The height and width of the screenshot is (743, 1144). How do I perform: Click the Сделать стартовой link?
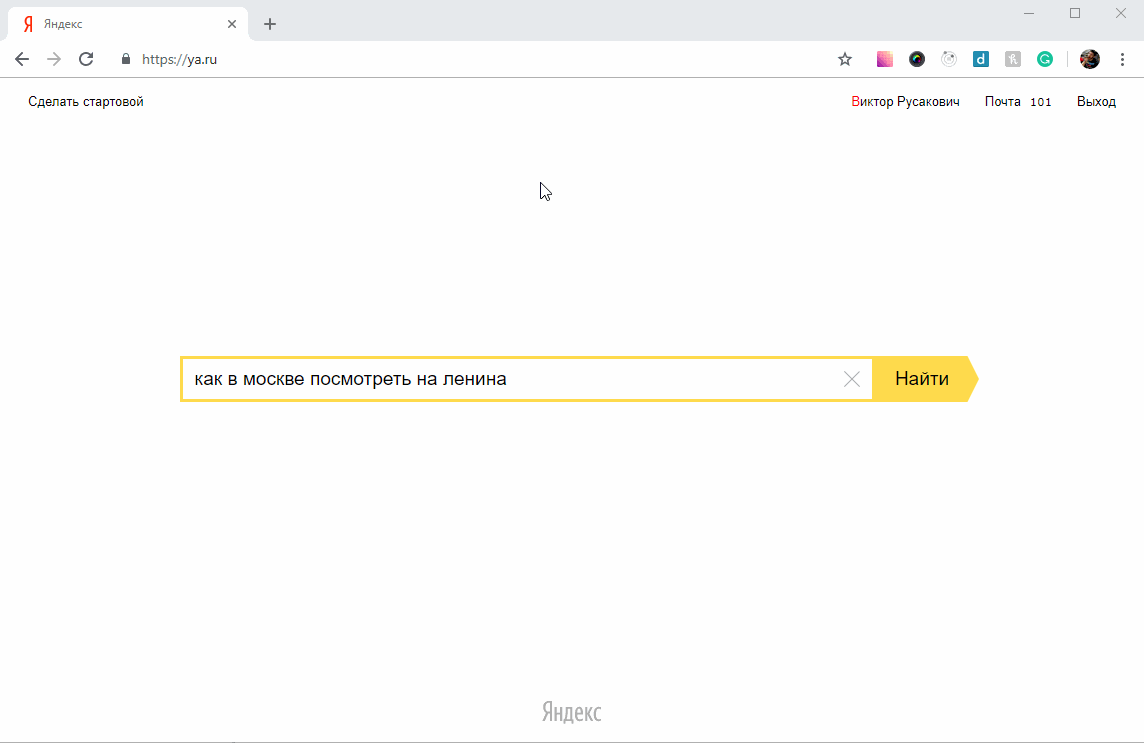click(86, 101)
